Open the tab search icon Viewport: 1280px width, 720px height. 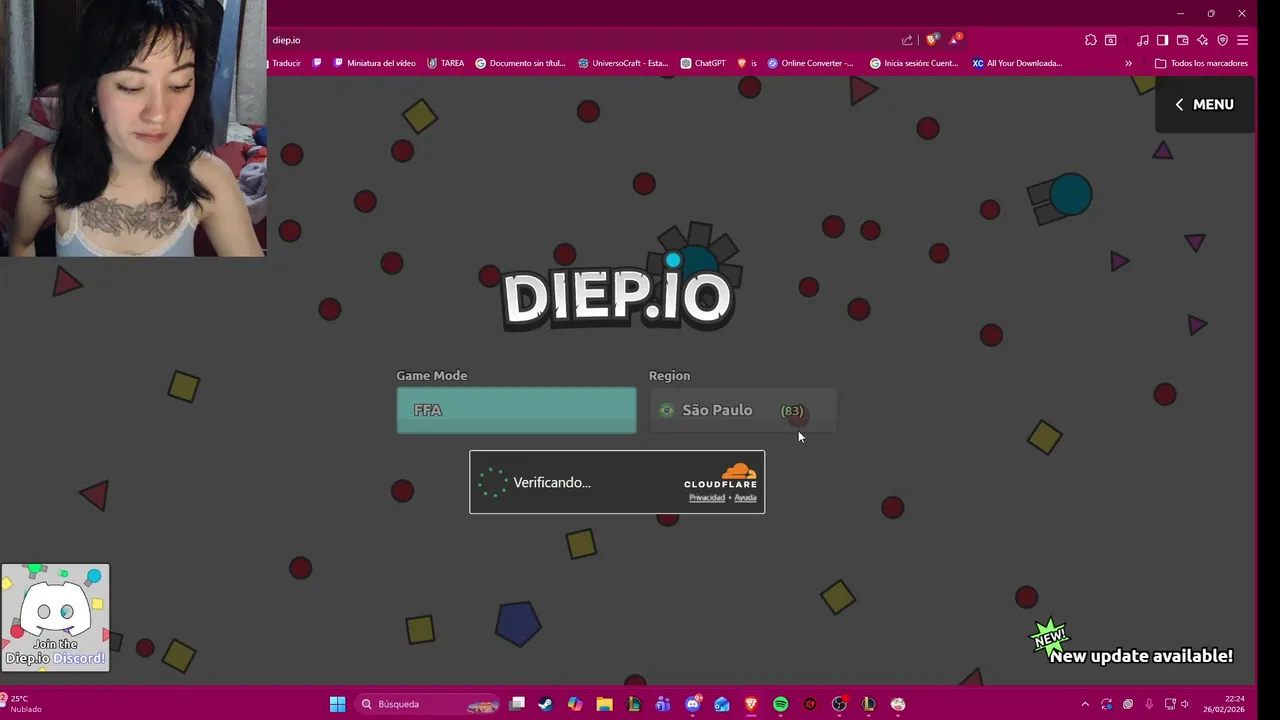coord(1111,40)
